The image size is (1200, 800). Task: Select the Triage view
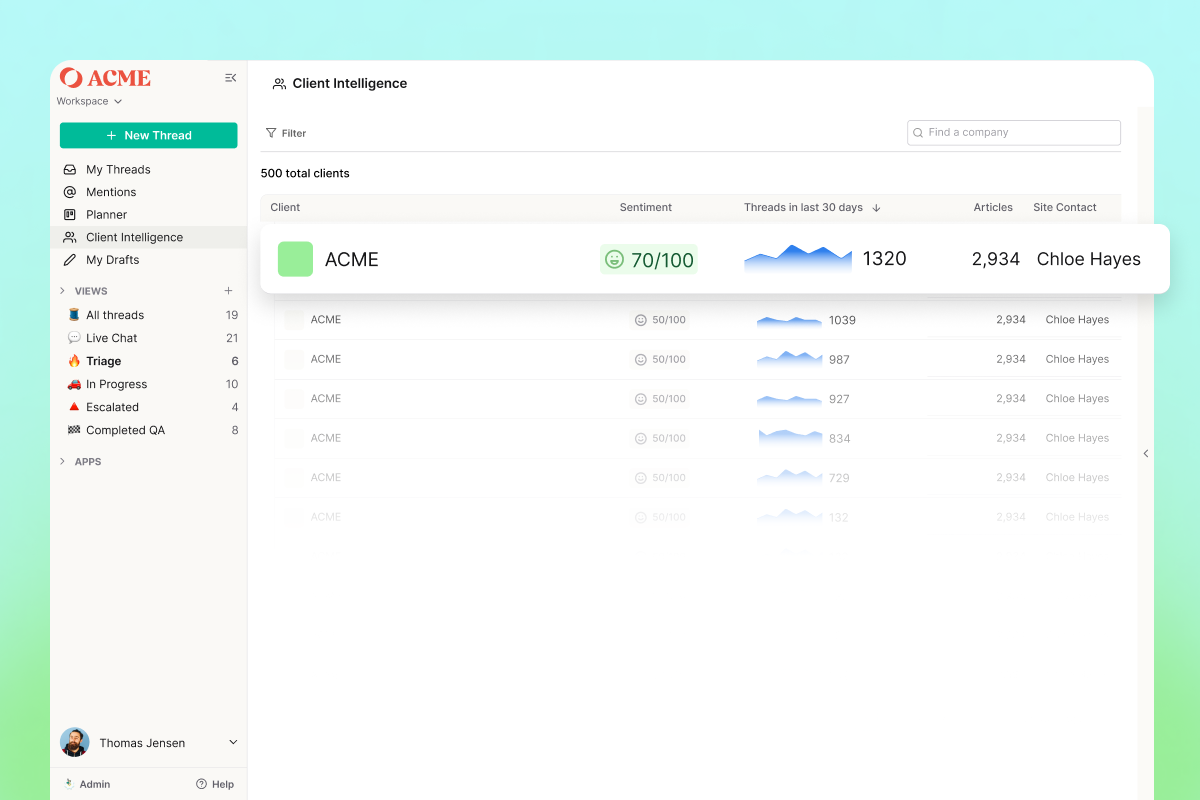(x=103, y=361)
